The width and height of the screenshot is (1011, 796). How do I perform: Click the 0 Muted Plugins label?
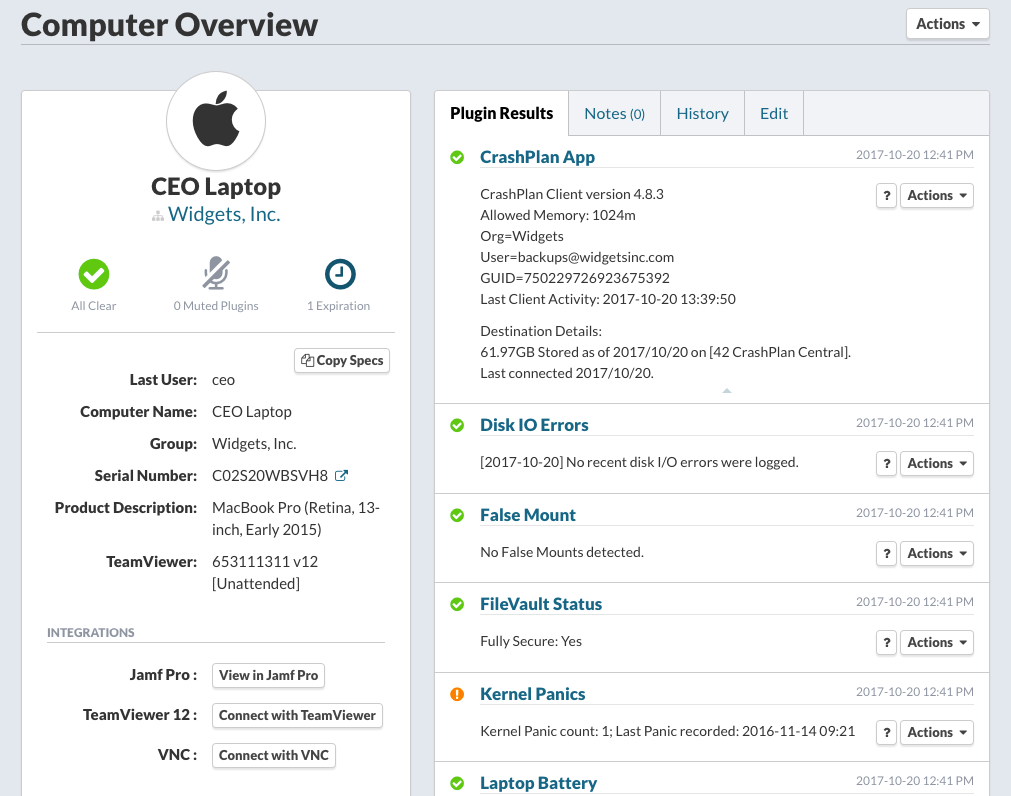click(216, 306)
